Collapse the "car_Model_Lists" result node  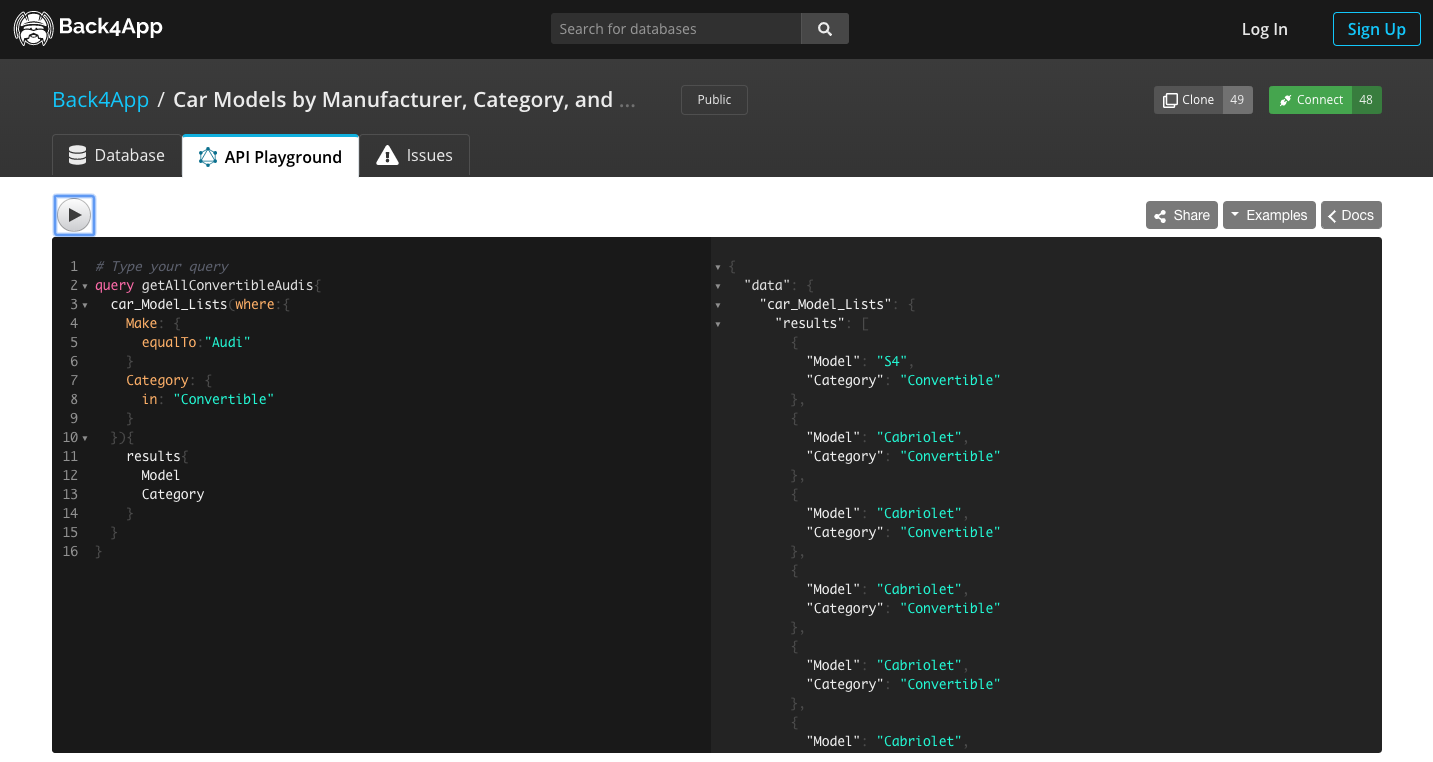[718, 305]
